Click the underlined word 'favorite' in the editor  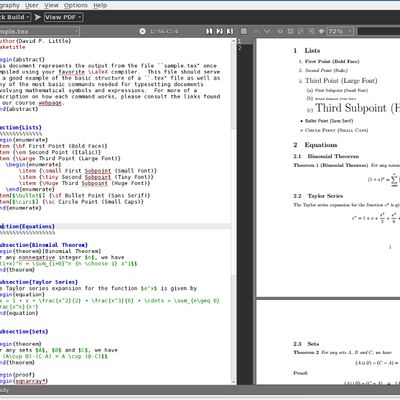tap(72, 72)
